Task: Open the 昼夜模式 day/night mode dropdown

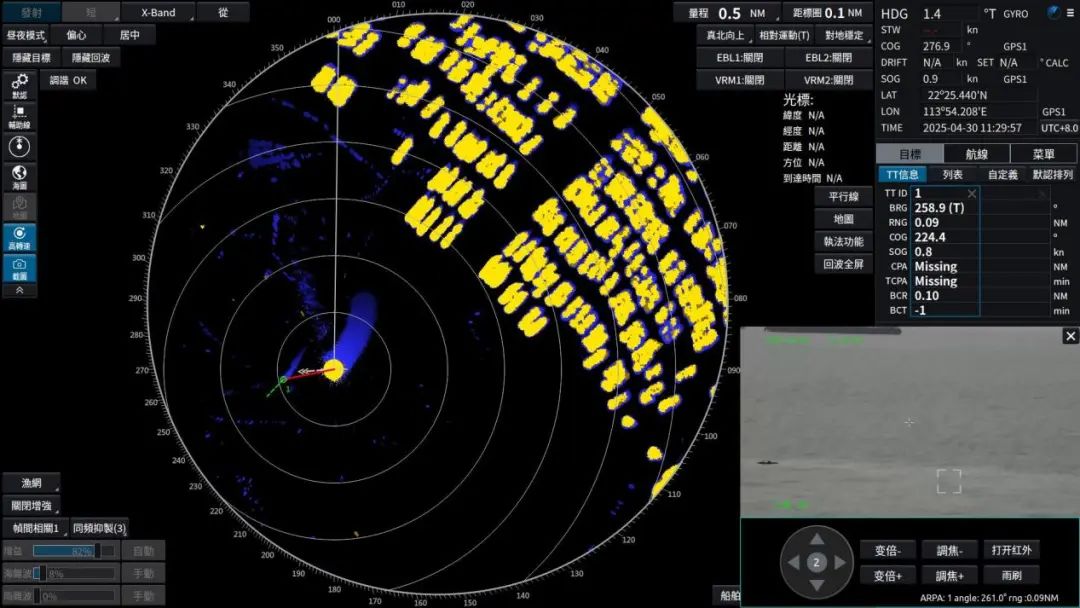Action: coord(25,35)
